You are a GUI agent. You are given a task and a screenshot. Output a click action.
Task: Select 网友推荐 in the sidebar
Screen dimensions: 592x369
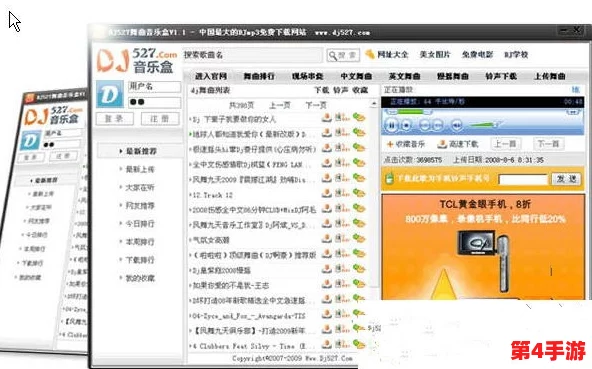(x=140, y=205)
